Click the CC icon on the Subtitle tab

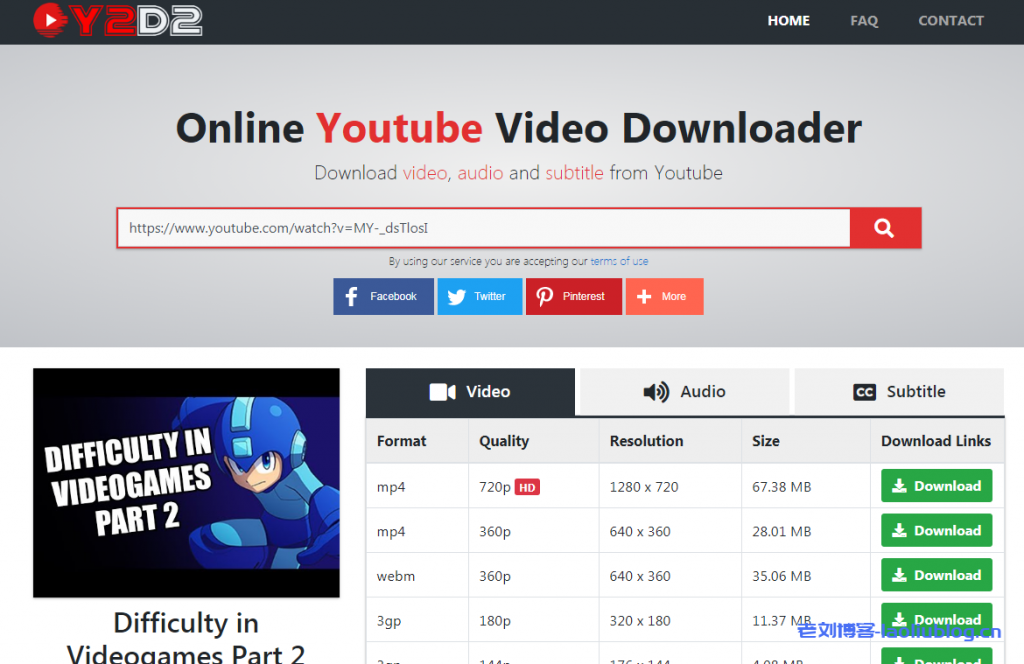865,391
